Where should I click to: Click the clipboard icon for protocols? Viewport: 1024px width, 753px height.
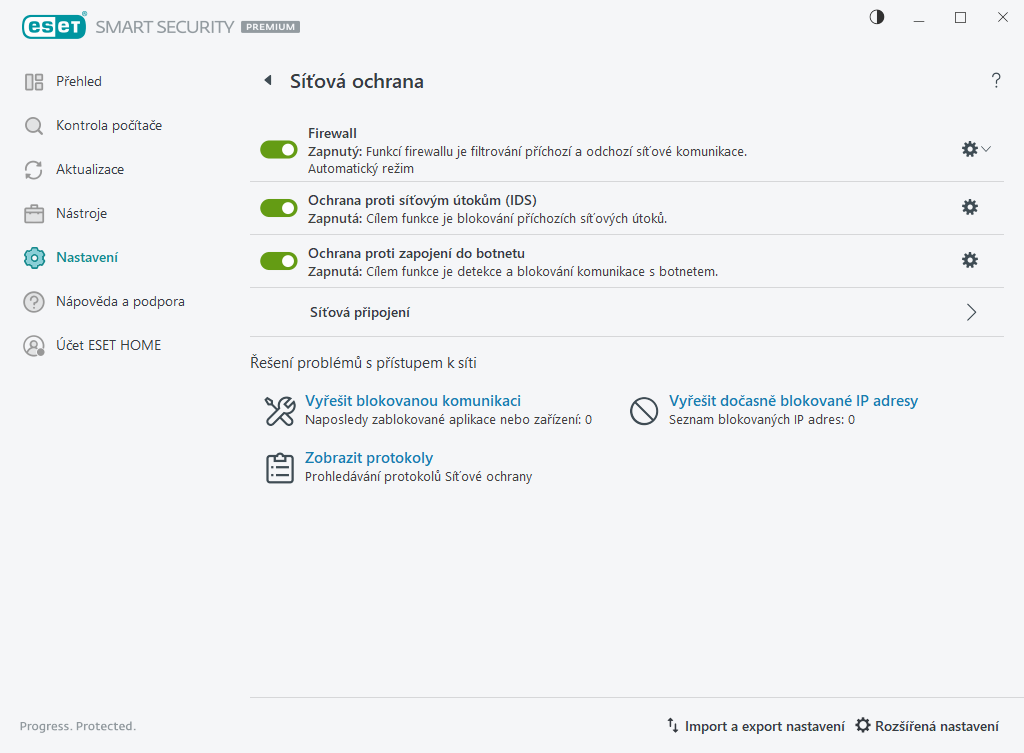(279, 468)
